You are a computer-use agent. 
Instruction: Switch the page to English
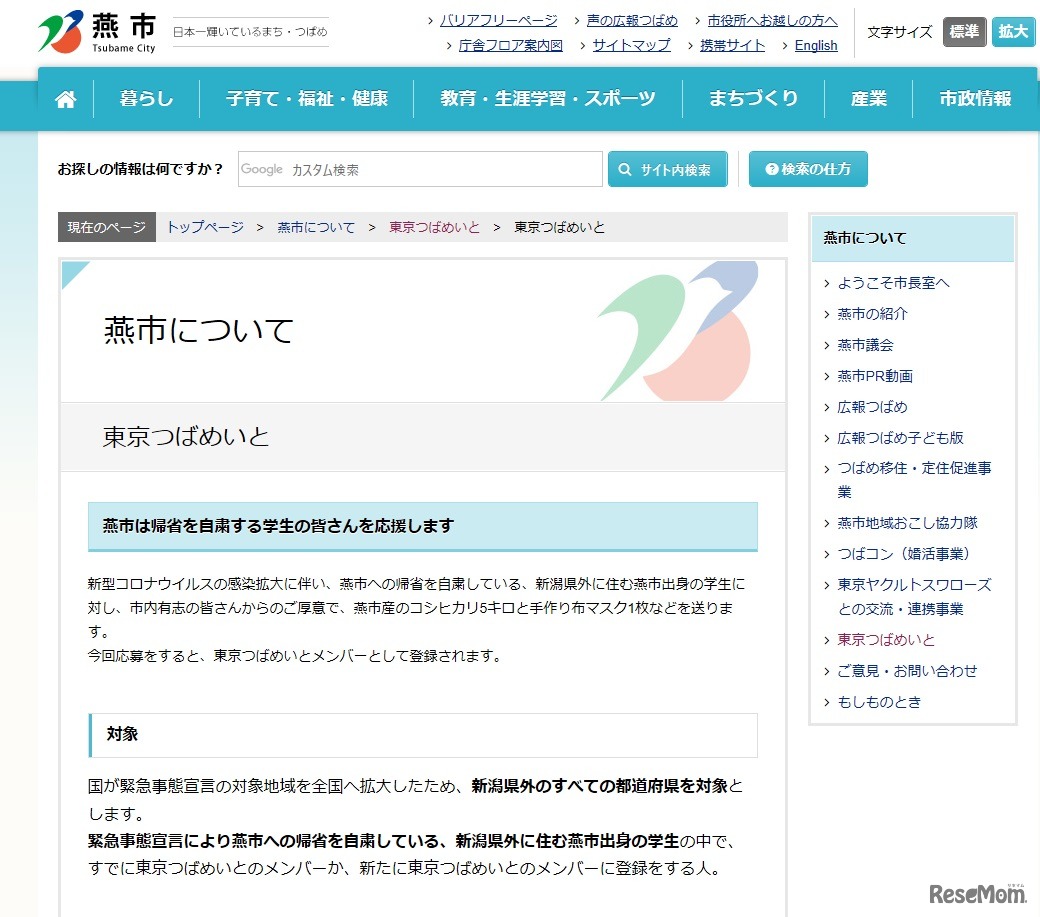pos(815,45)
